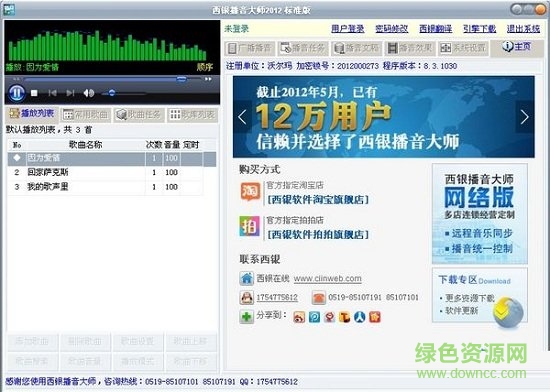The width and height of the screenshot is (550, 392).
Task: Click the 次数 column header
Action: (x=154, y=144)
